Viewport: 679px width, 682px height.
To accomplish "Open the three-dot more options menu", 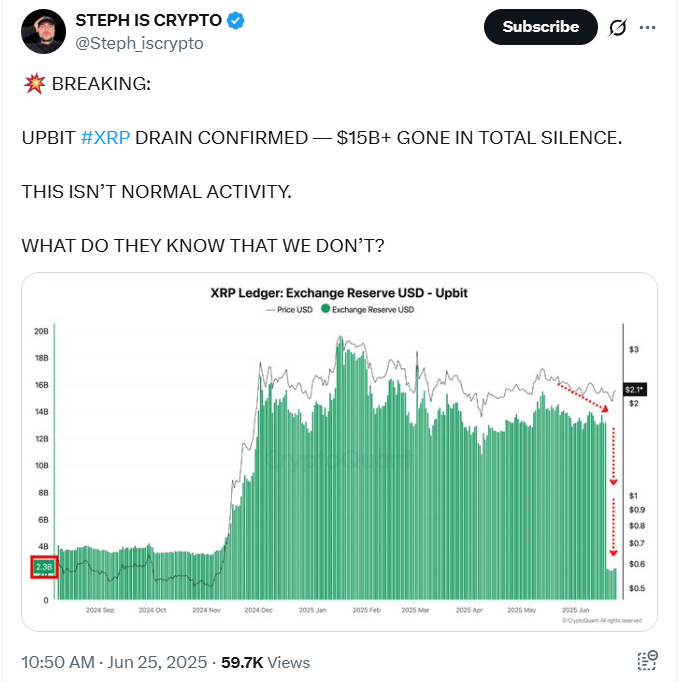I will click(647, 27).
